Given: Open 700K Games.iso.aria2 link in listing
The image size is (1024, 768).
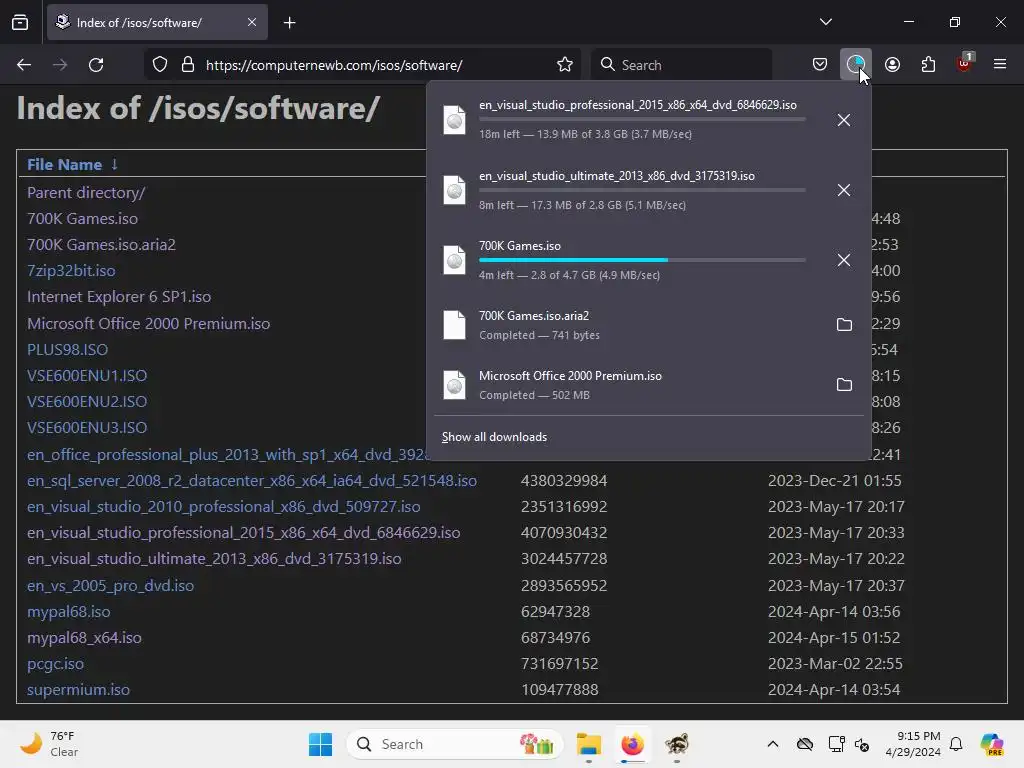Looking at the screenshot, I should pos(101,245).
